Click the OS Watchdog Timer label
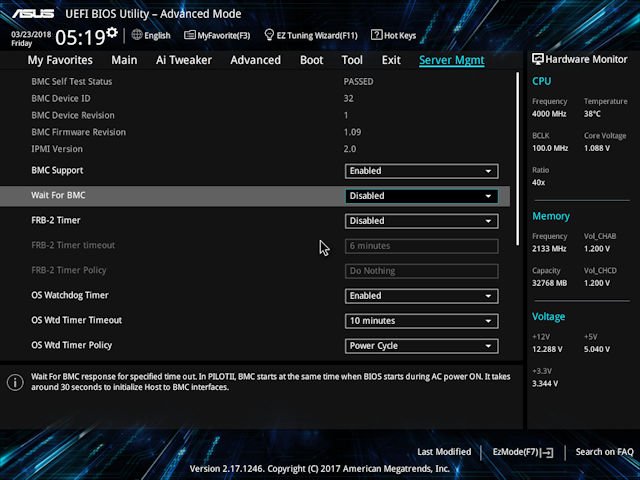The width and height of the screenshot is (640, 480). tap(70, 295)
